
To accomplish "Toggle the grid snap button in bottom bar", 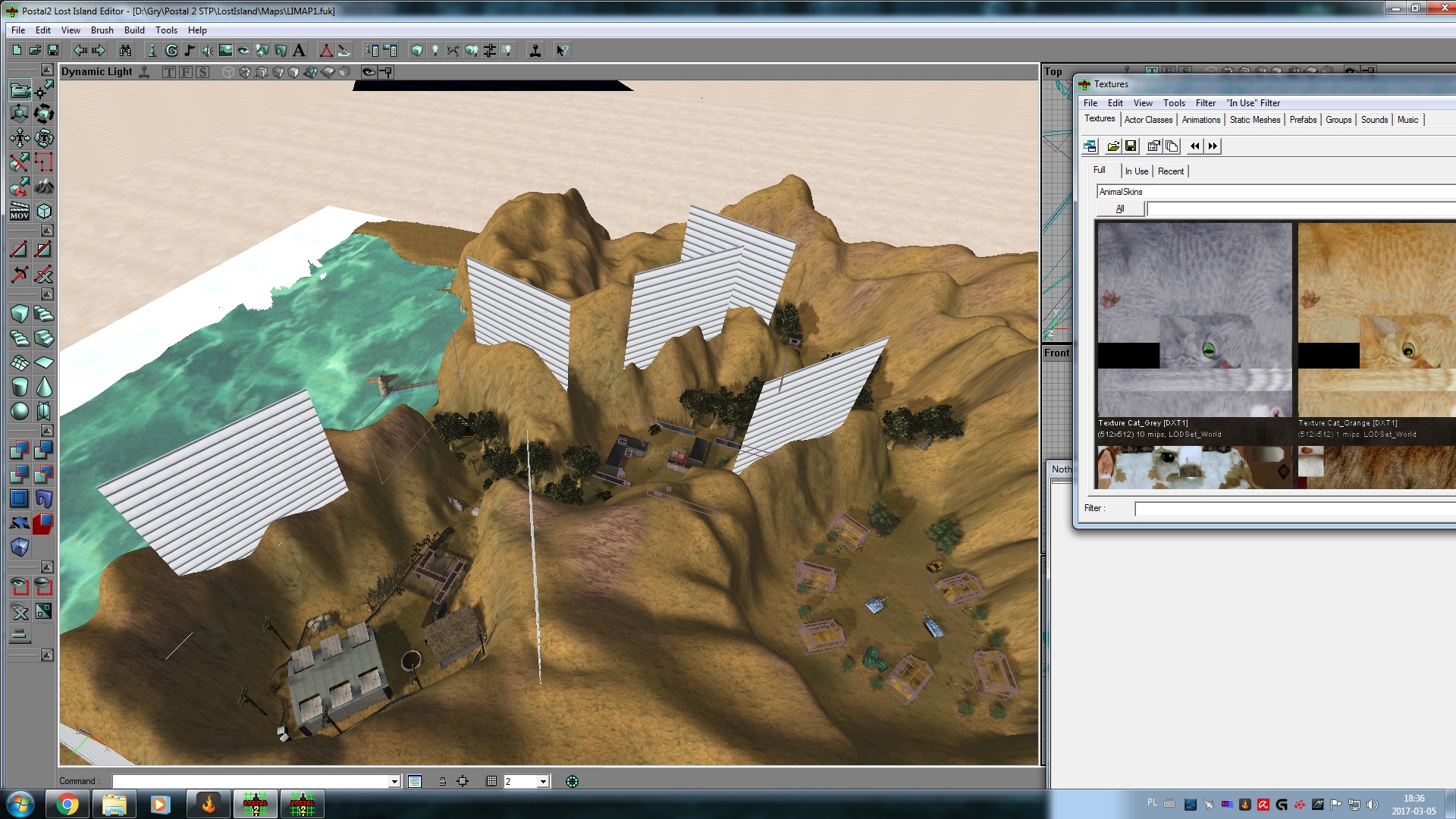I will pos(491,781).
